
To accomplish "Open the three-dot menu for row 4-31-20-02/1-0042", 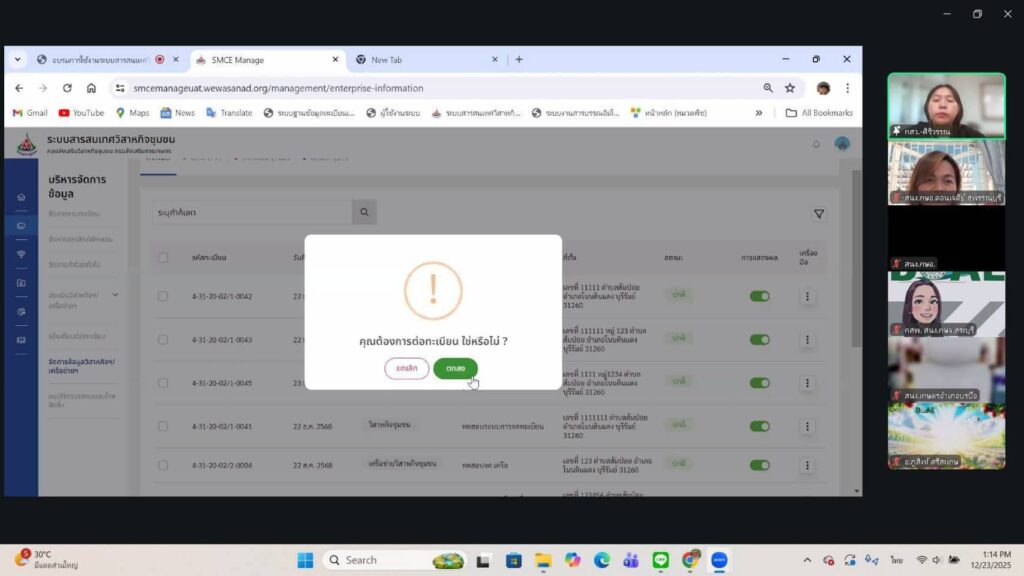I will (808, 297).
